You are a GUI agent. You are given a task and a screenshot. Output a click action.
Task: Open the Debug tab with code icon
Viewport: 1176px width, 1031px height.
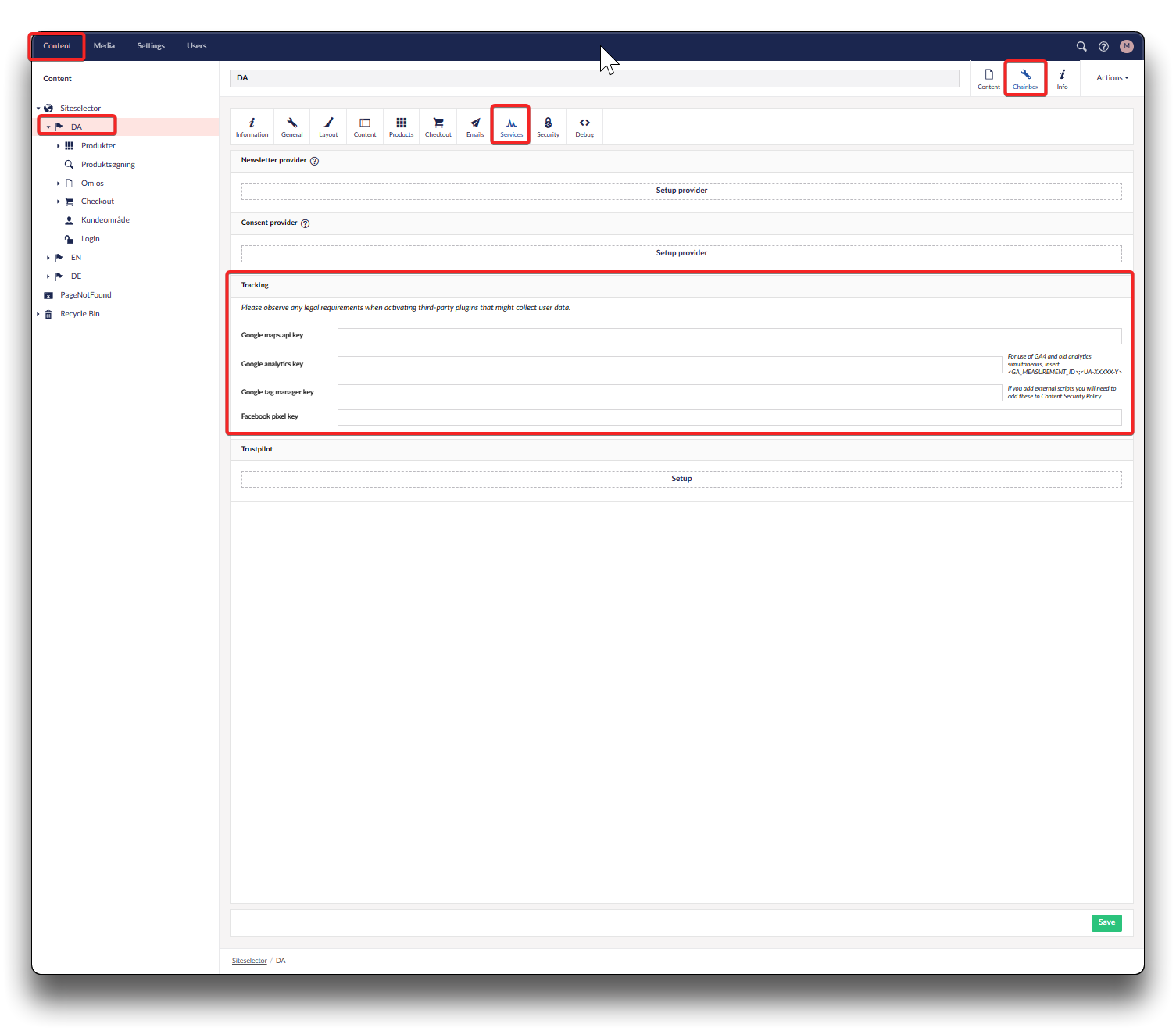pyautogui.click(x=584, y=127)
